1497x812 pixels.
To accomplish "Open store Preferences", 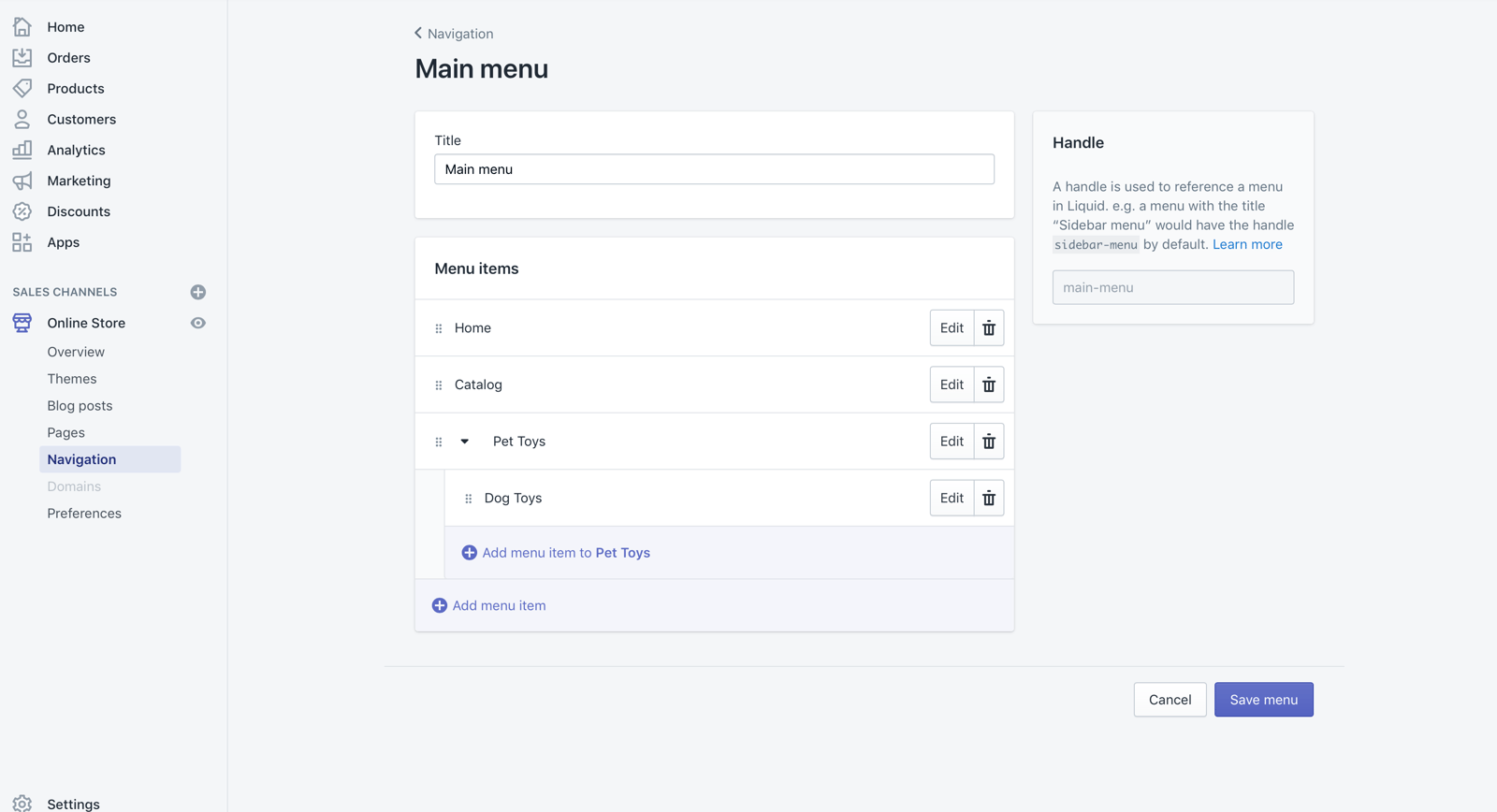I will [x=84, y=514].
